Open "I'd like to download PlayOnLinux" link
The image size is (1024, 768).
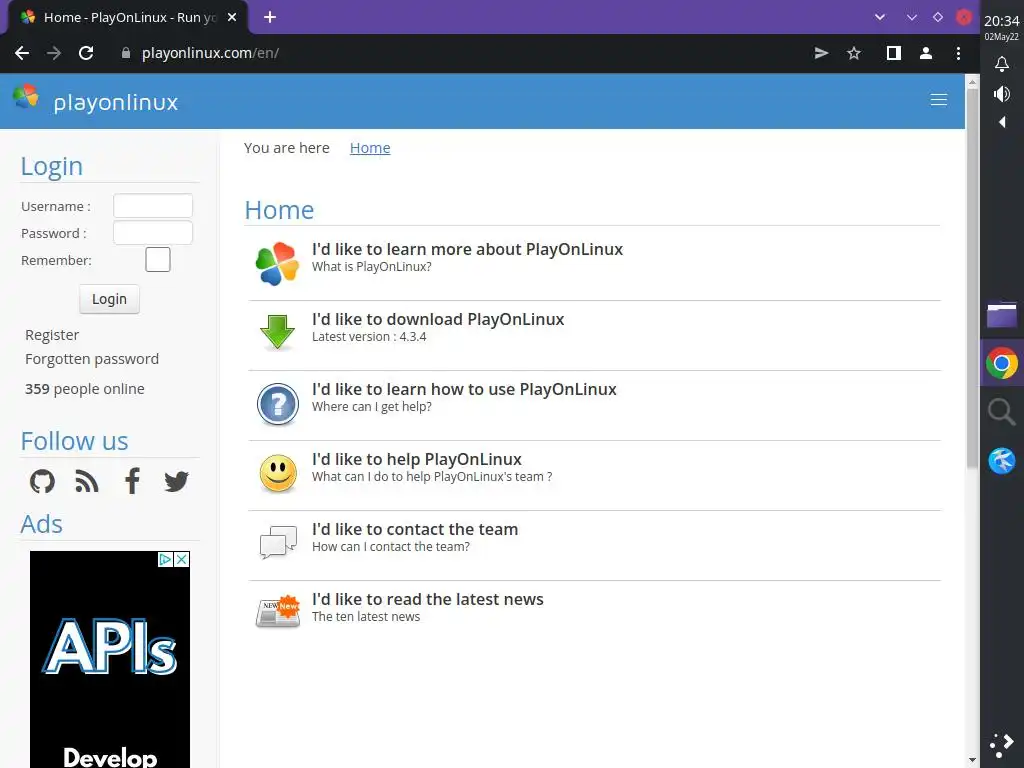(438, 319)
